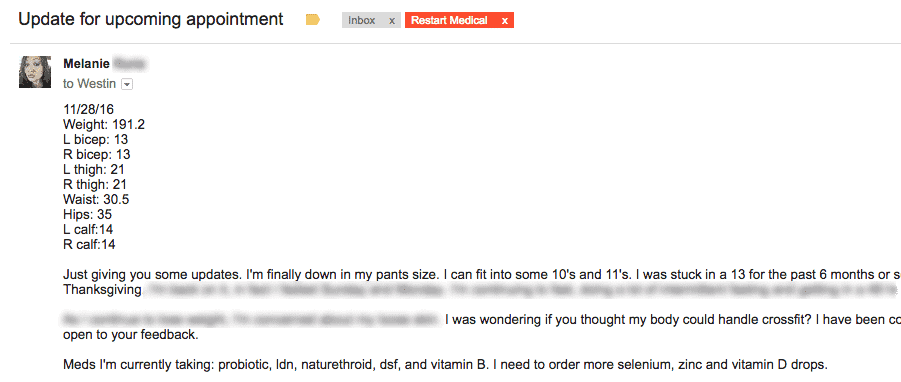The height and width of the screenshot is (382, 901).
Task: Click the 'Meds I'm currently taking' paragraph
Action: click(445, 365)
